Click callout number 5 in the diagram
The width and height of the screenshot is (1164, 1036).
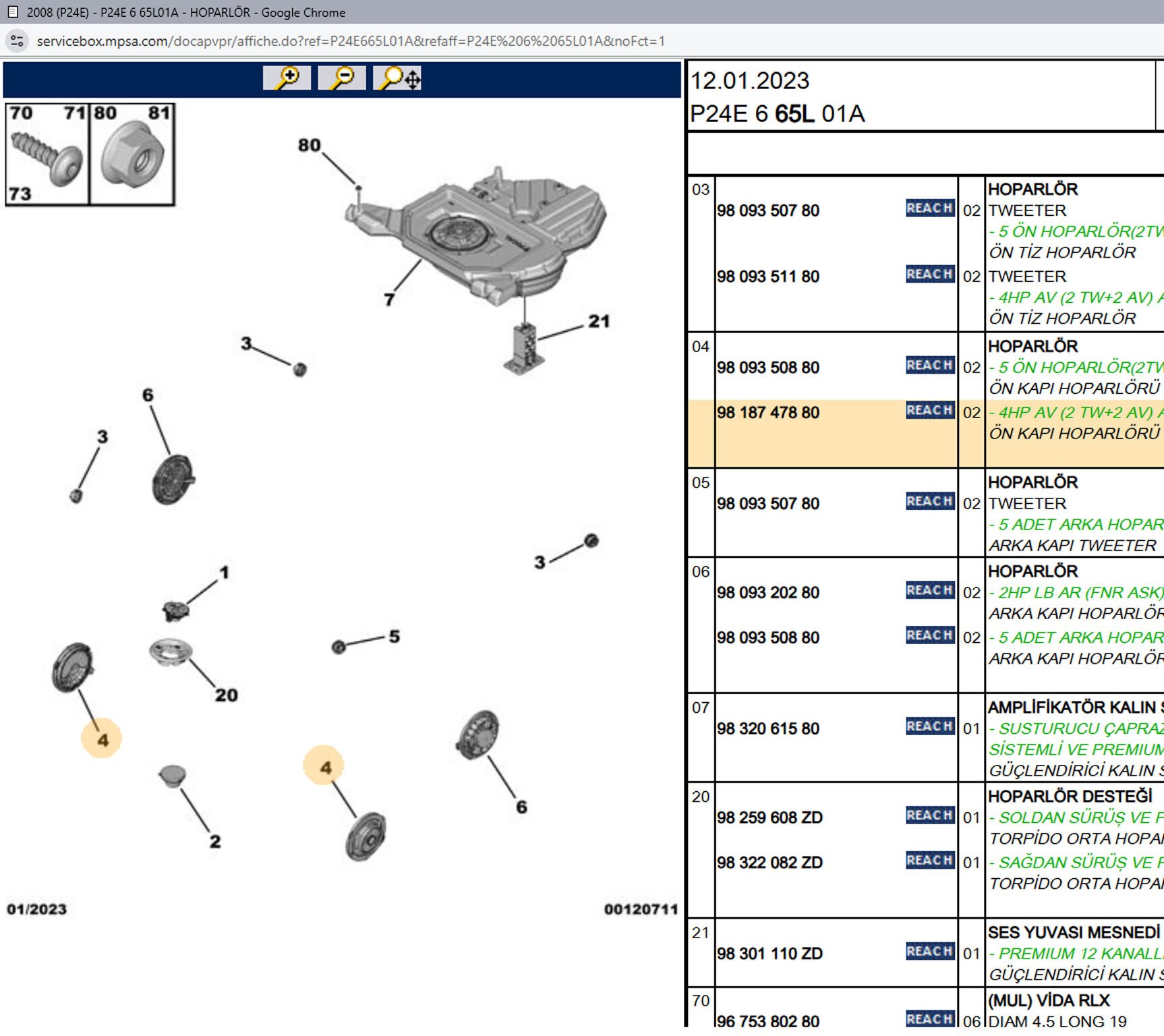[x=394, y=637]
